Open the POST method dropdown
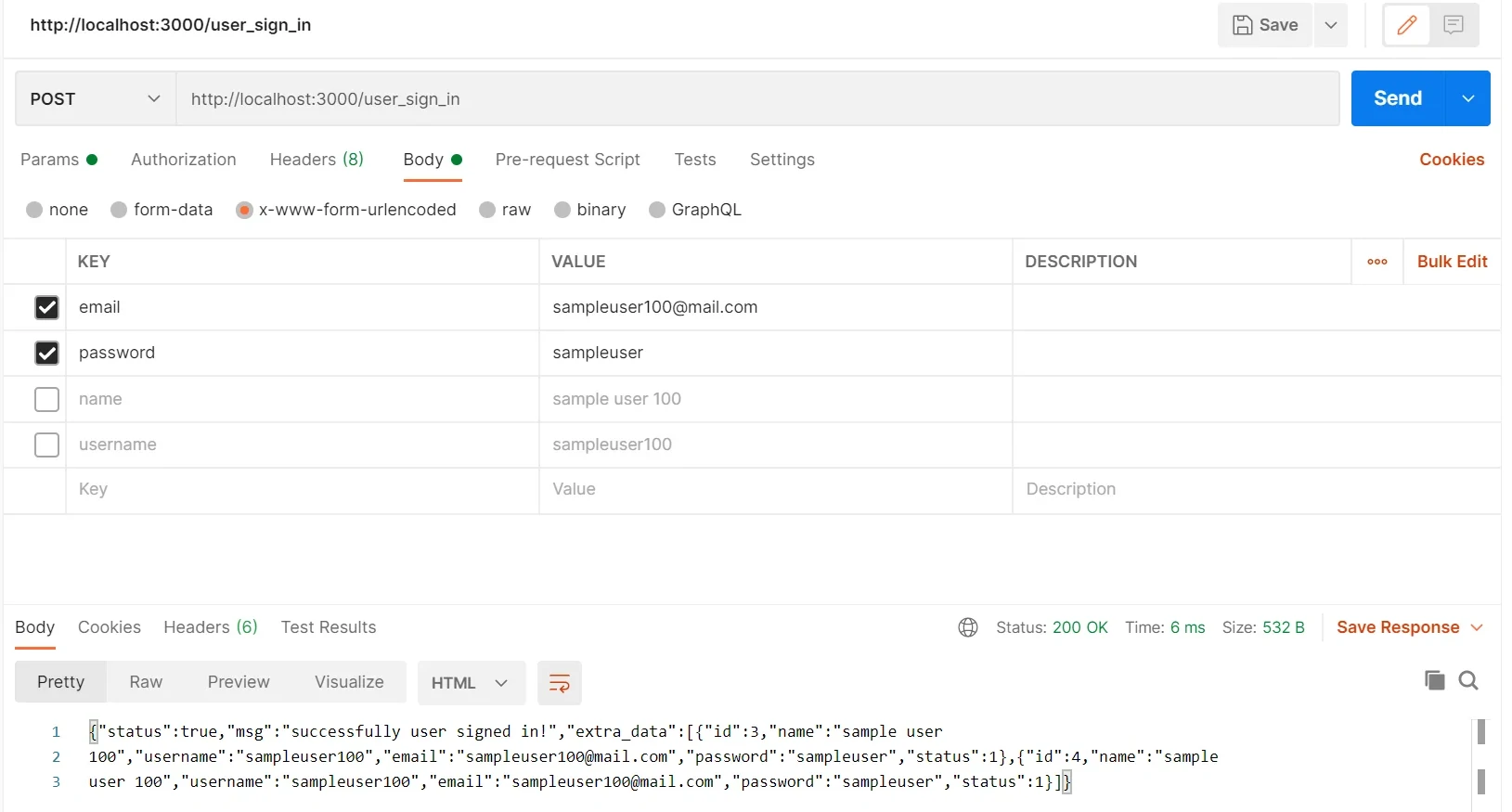This screenshot has width=1512, height=812. point(96,98)
